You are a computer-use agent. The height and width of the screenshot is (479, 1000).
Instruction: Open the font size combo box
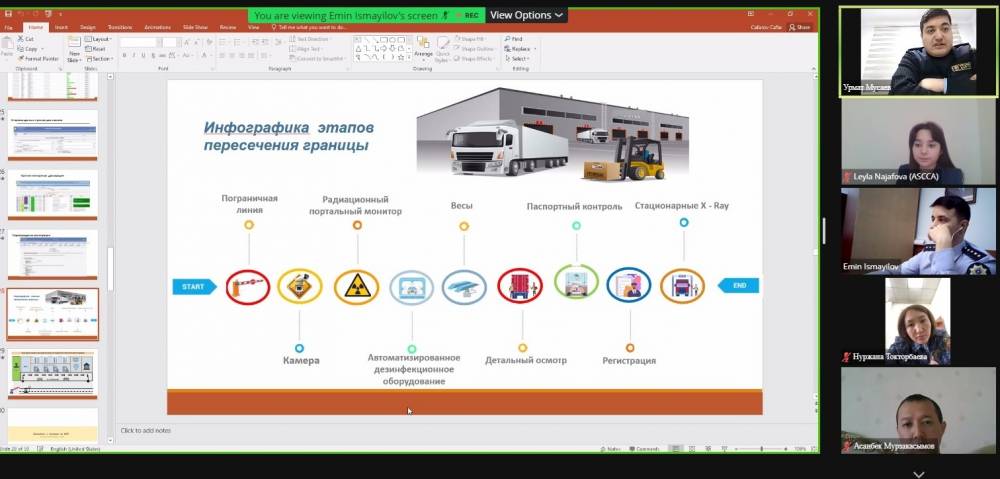coord(170,42)
